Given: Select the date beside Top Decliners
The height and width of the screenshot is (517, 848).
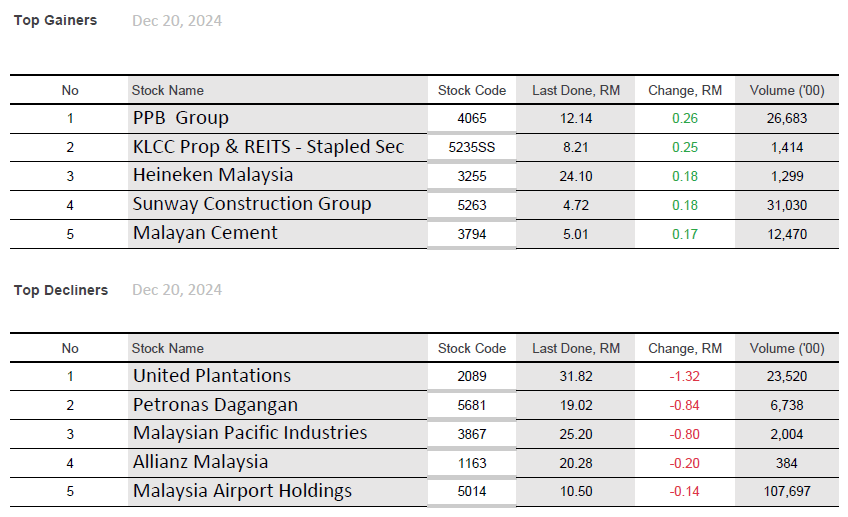Looking at the screenshot, I should [177, 290].
